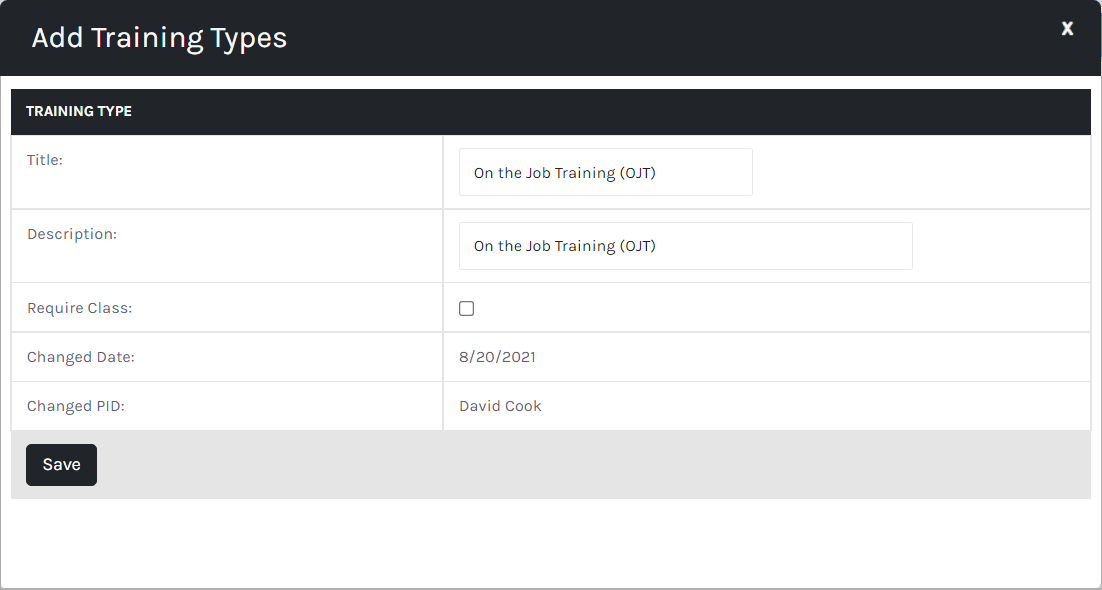Close the Add Training Types dialog
The image size is (1102, 590).
point(1067,29)
